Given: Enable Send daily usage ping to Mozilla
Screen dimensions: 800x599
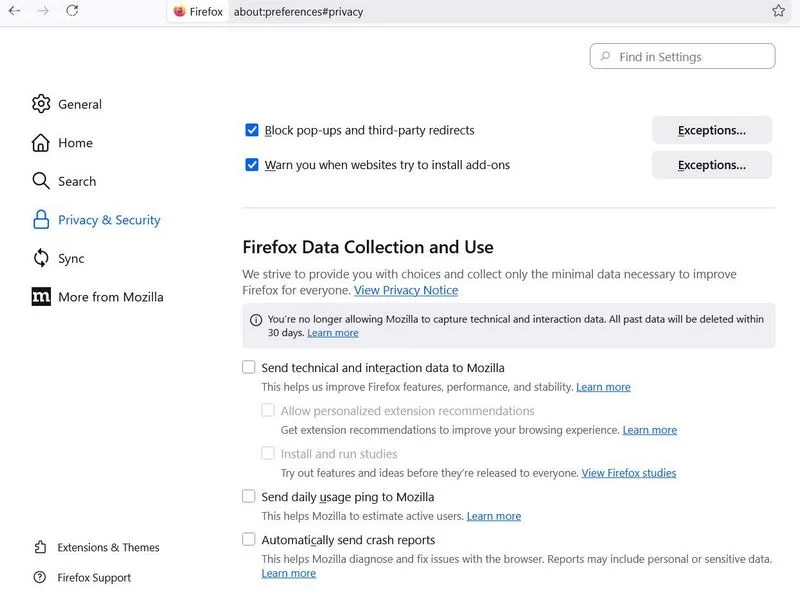Looking at the screenshot, I should tap(248, 496).
